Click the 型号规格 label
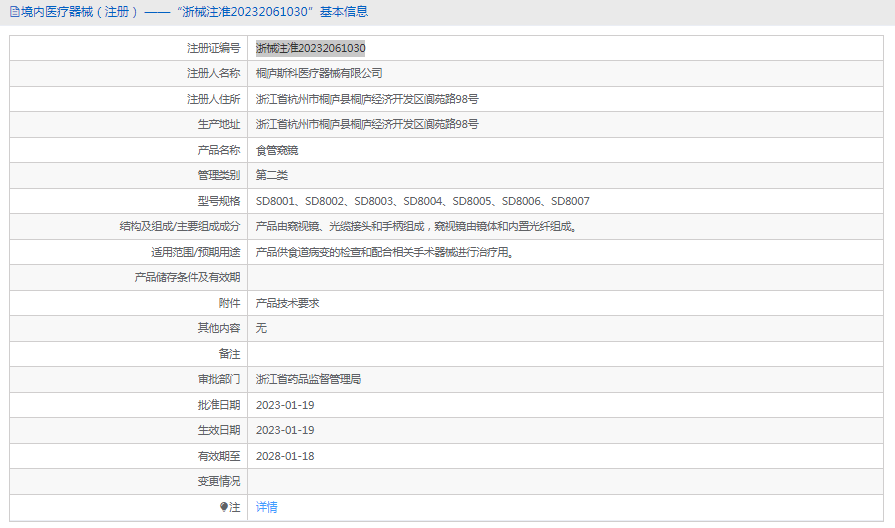Screen dimensions: 895x528 (219, 201)
